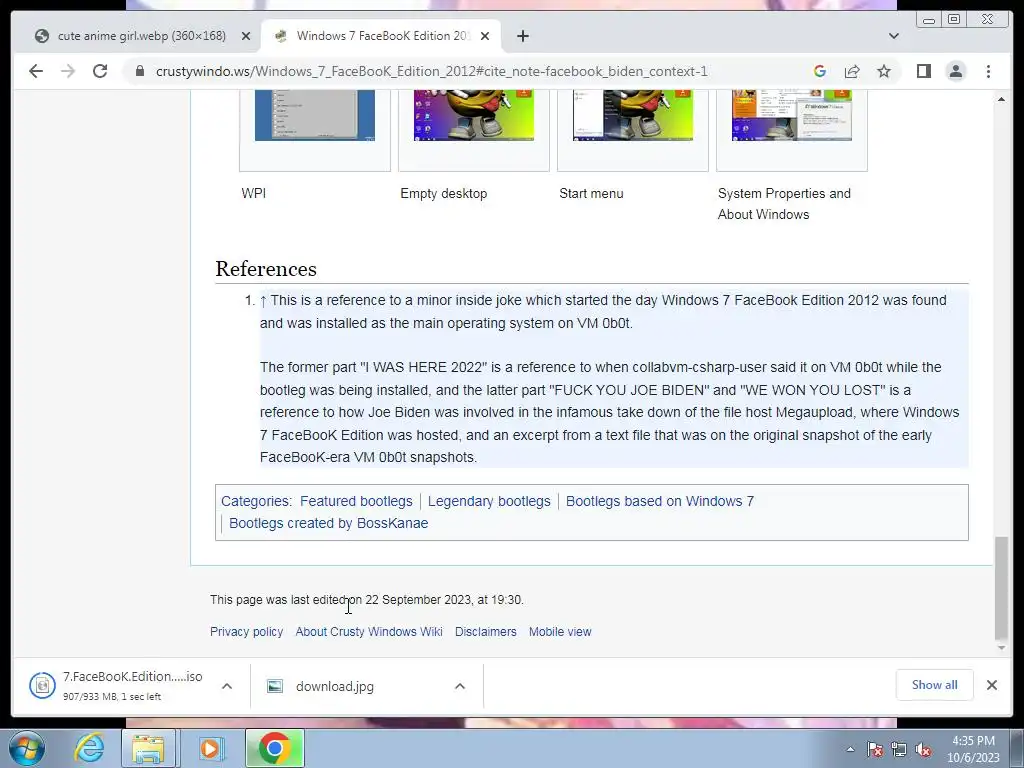
Task: Open the Chrome profile avatar
Action: (x=955, y=71)
